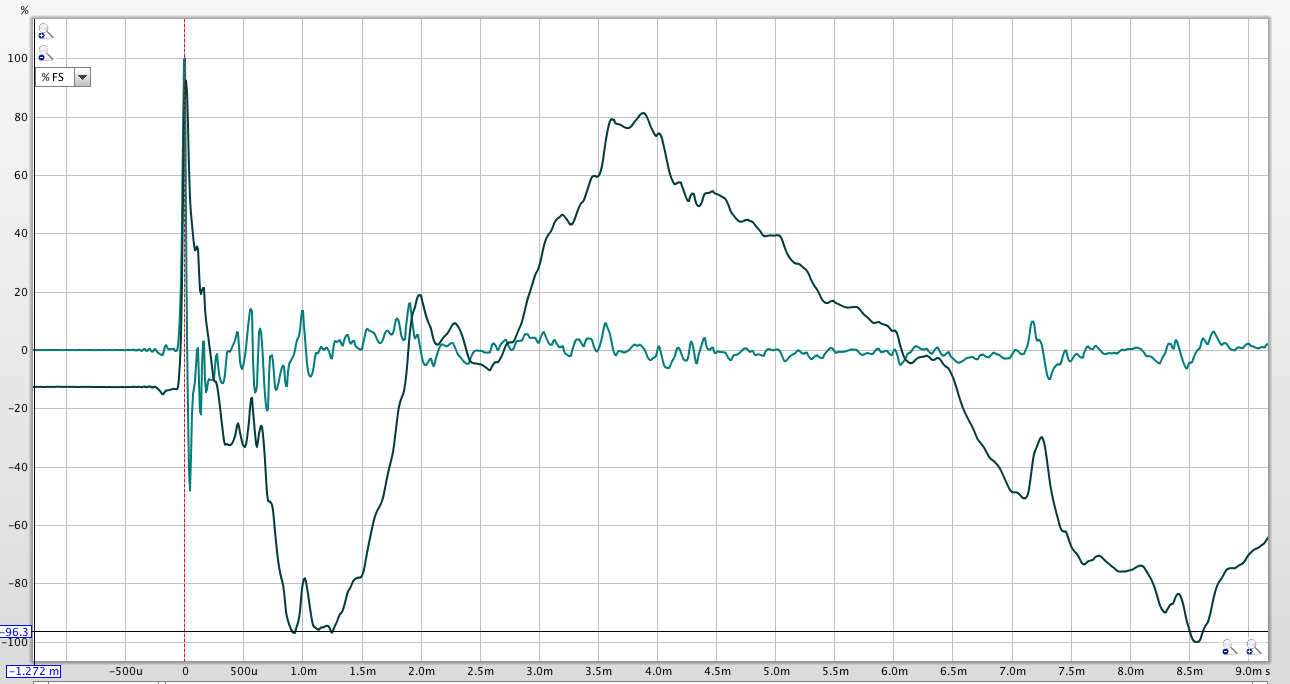Click the black horizontal cursor line at -96.3

tap(650, 631)
